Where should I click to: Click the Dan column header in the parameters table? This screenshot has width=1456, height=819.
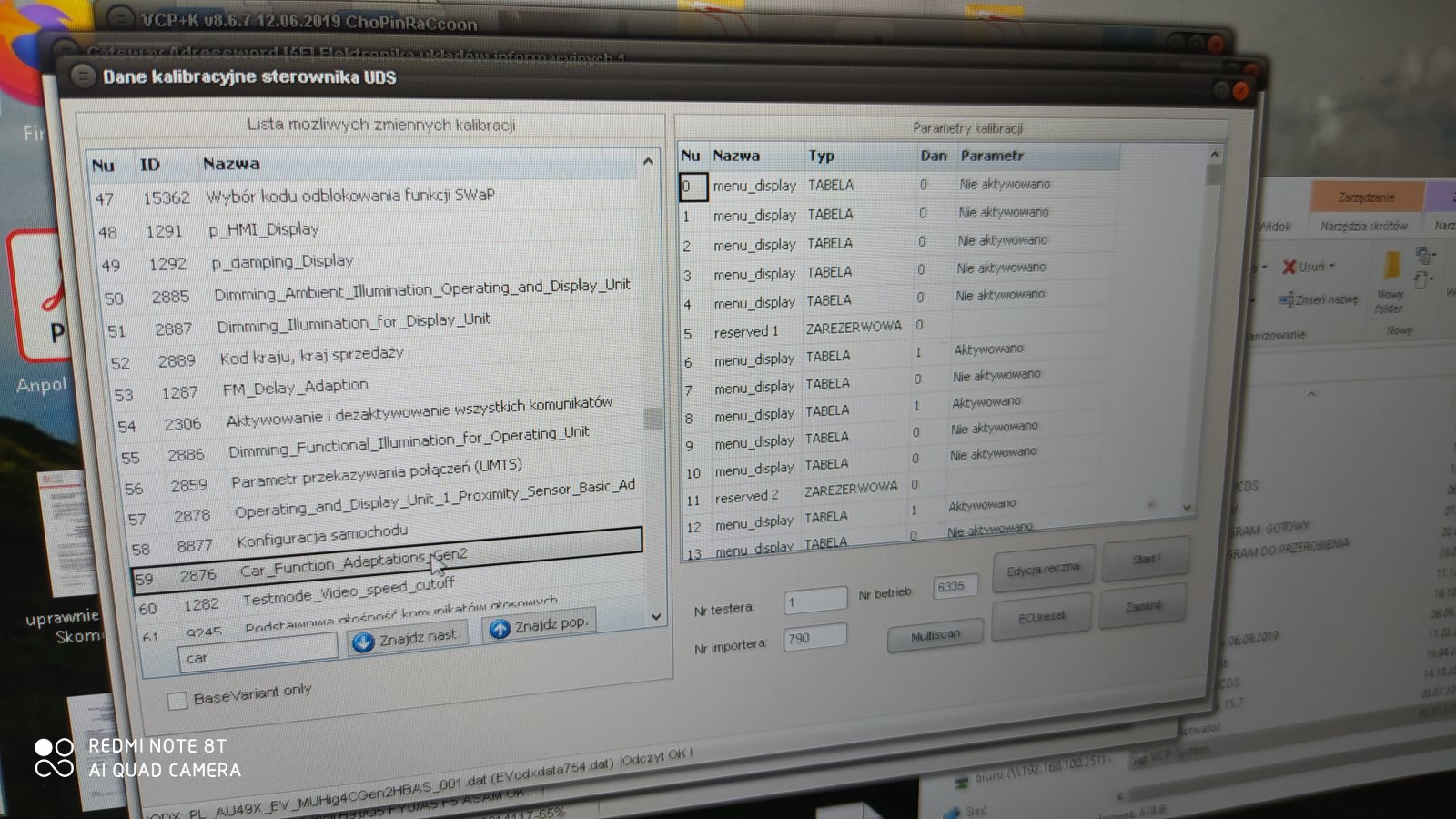[934, 156]
